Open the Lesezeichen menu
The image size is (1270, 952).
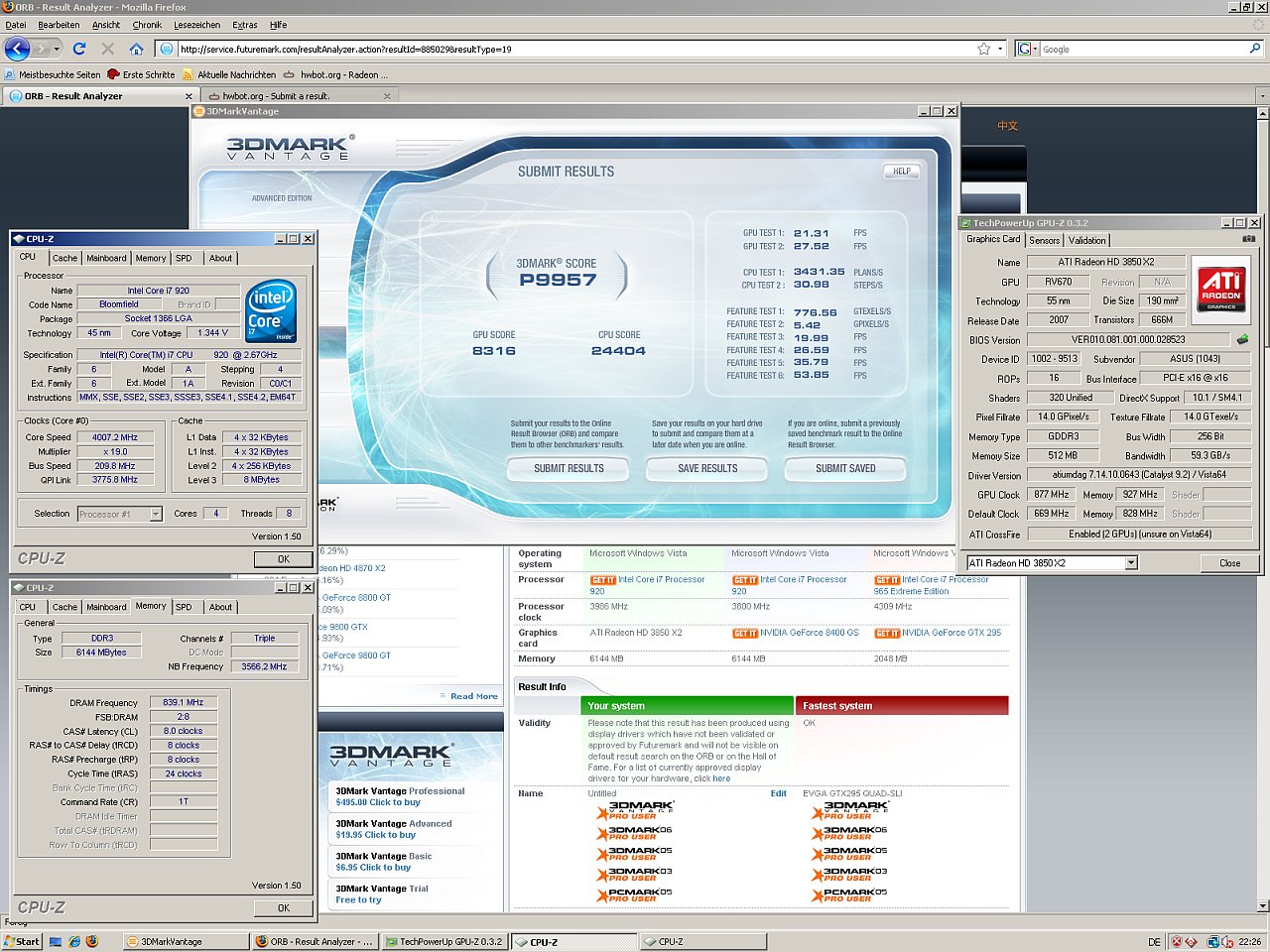pyautogui.click(x=196, y=25)
